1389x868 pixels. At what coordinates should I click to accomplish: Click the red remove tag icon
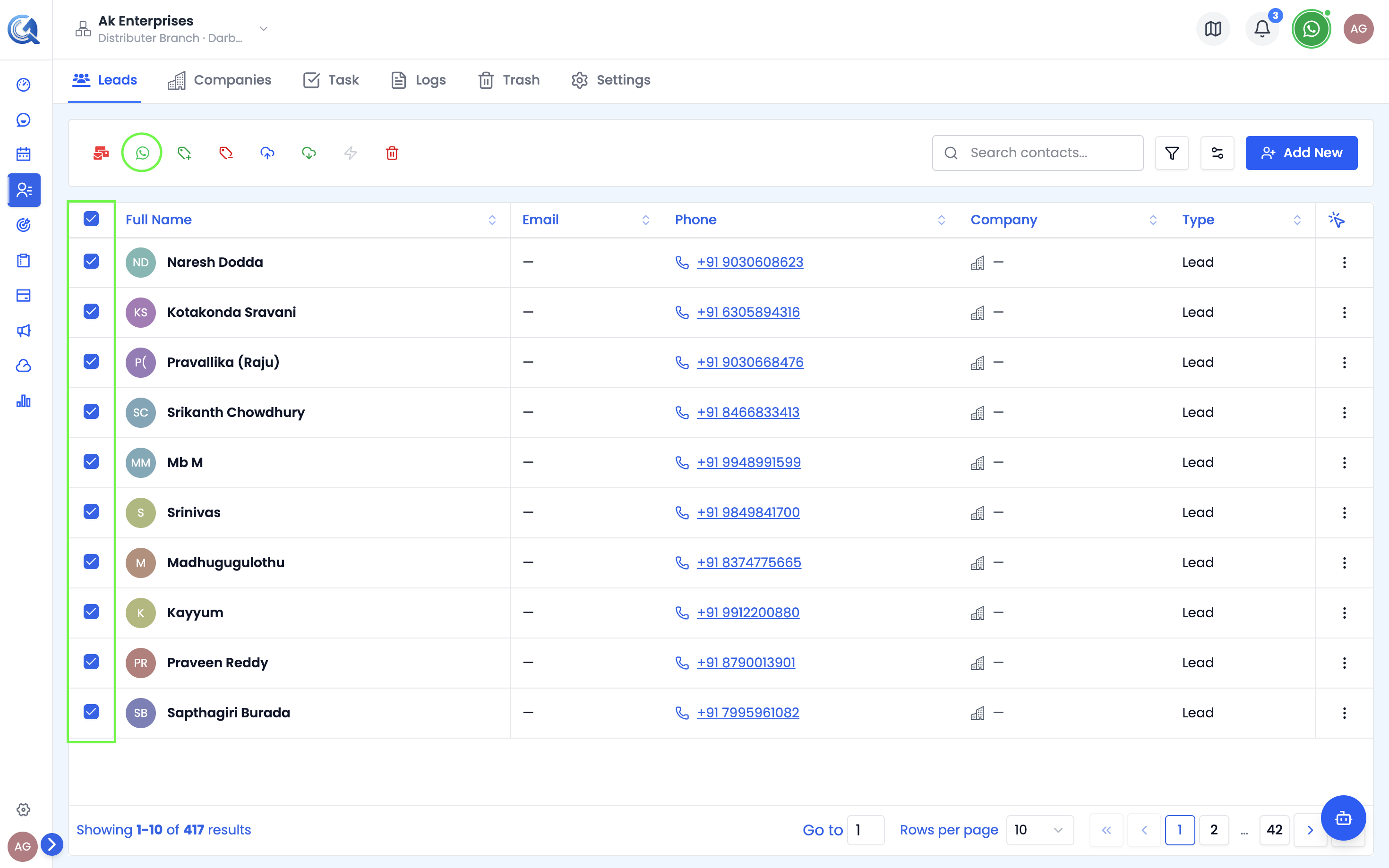click(226, 153)
